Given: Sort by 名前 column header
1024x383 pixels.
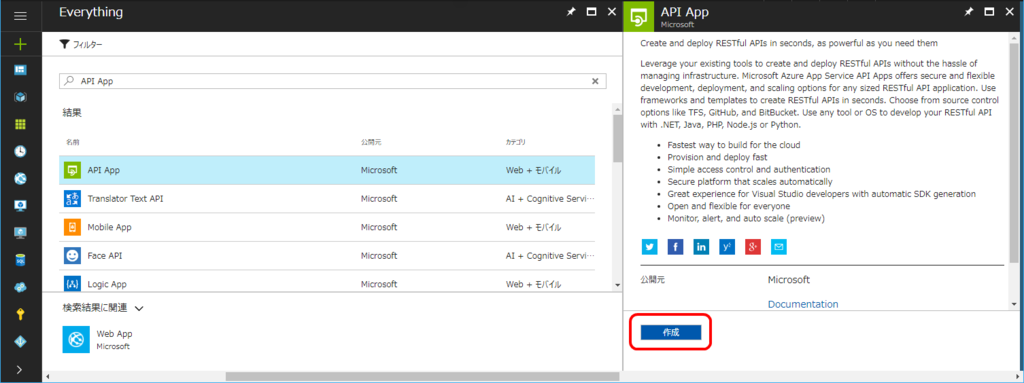Looking at the screenshot, I should click(71, 142).
